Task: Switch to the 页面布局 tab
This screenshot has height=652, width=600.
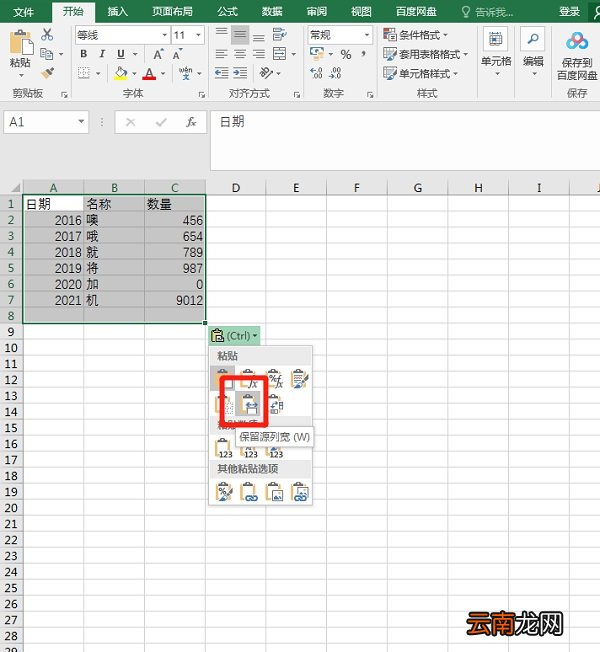Action: click(173, 12)
